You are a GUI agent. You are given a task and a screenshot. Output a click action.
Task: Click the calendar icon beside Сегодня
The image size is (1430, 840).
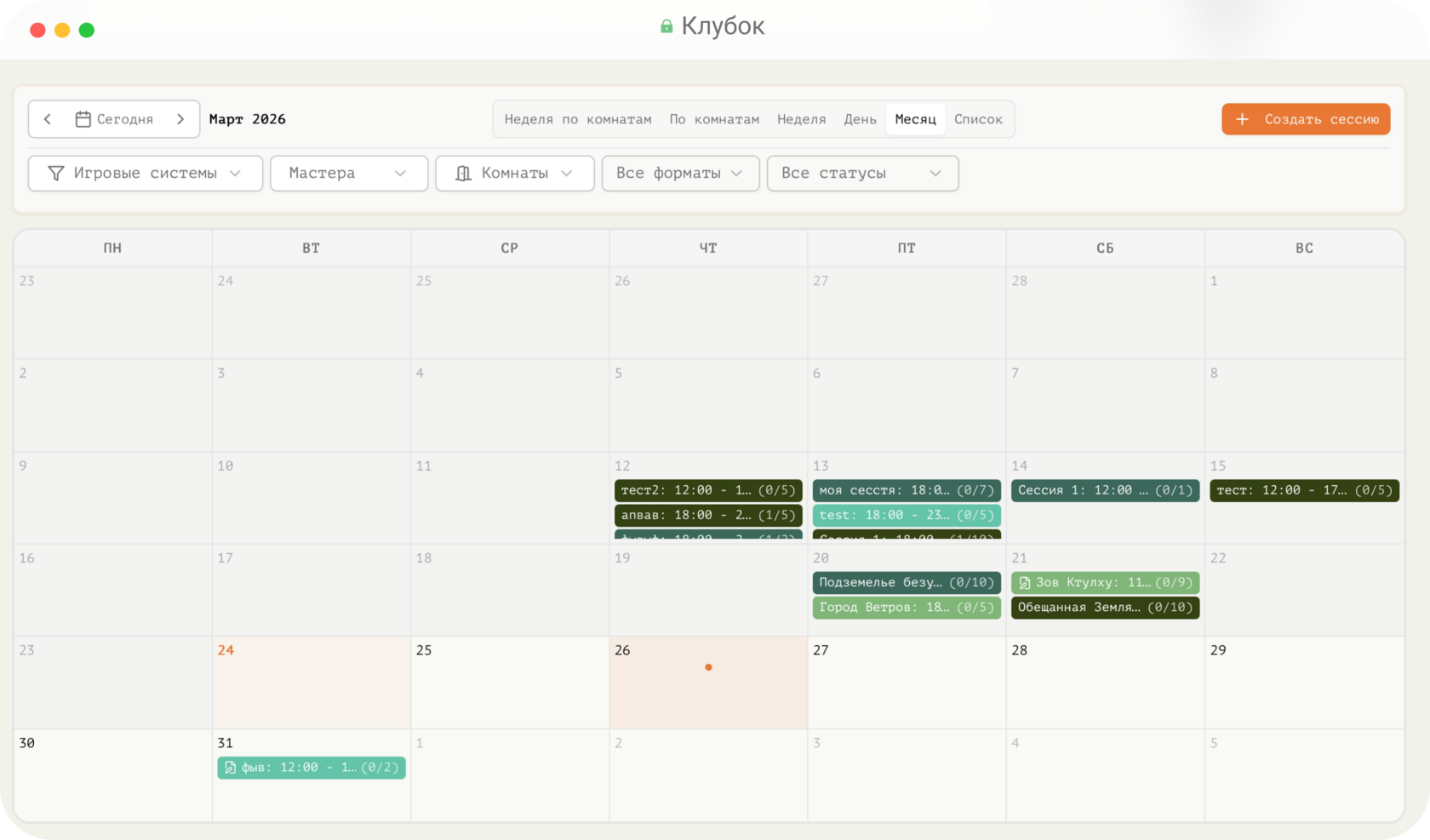[x=83, y=119]
